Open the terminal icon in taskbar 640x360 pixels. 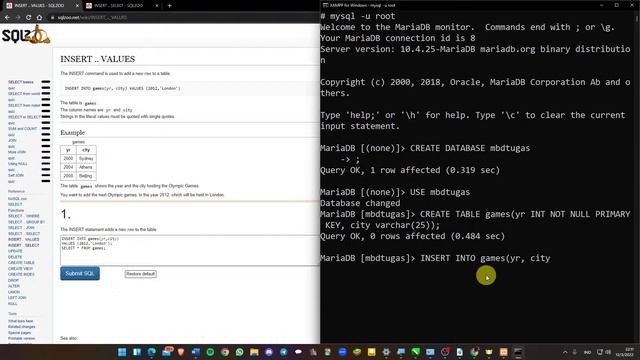[x=518, y=352]
